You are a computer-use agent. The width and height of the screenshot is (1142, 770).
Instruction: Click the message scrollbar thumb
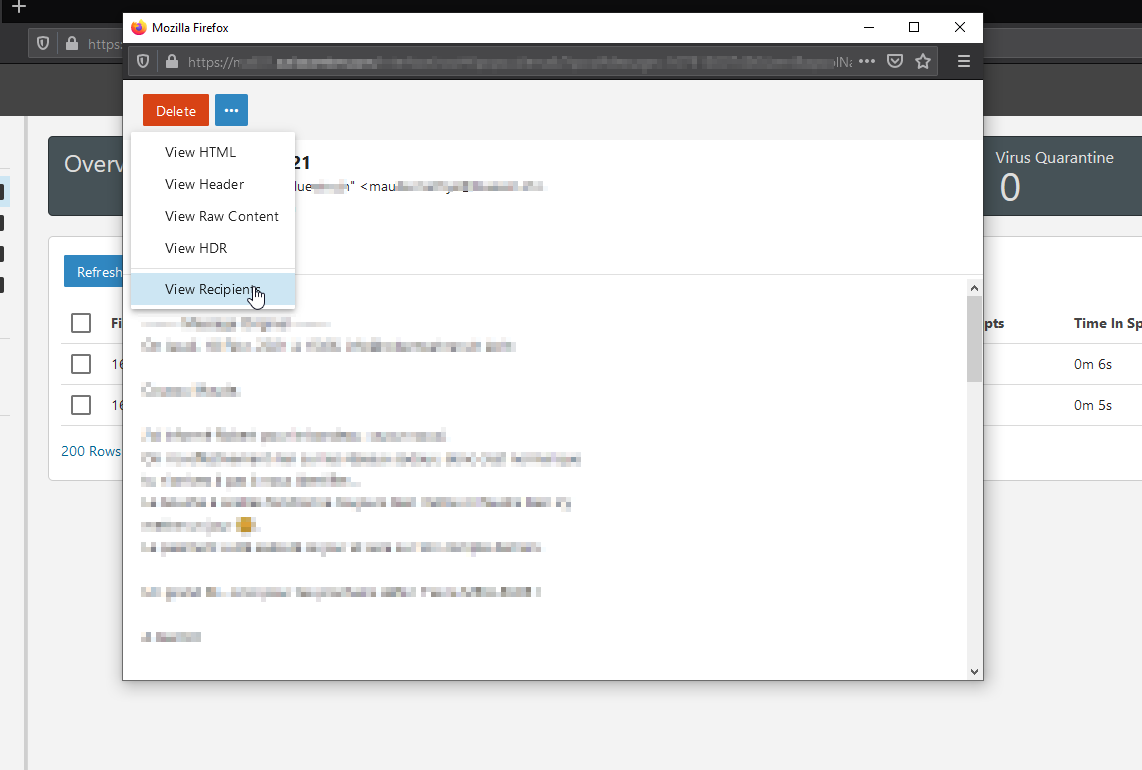974,338
